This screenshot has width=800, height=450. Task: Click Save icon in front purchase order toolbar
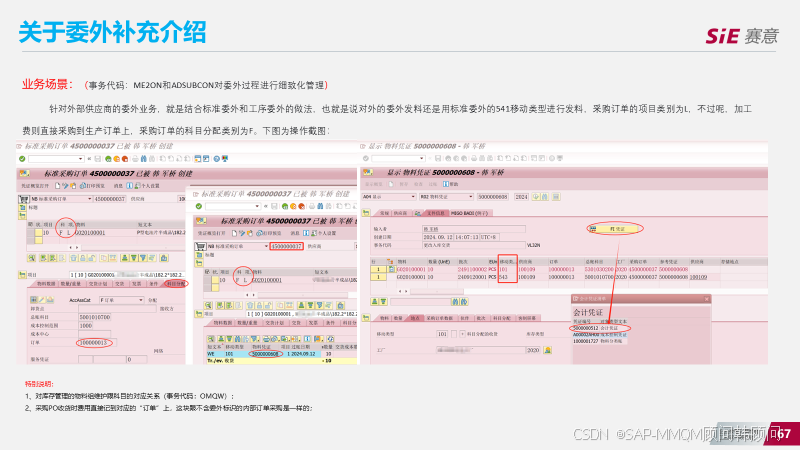274,207
